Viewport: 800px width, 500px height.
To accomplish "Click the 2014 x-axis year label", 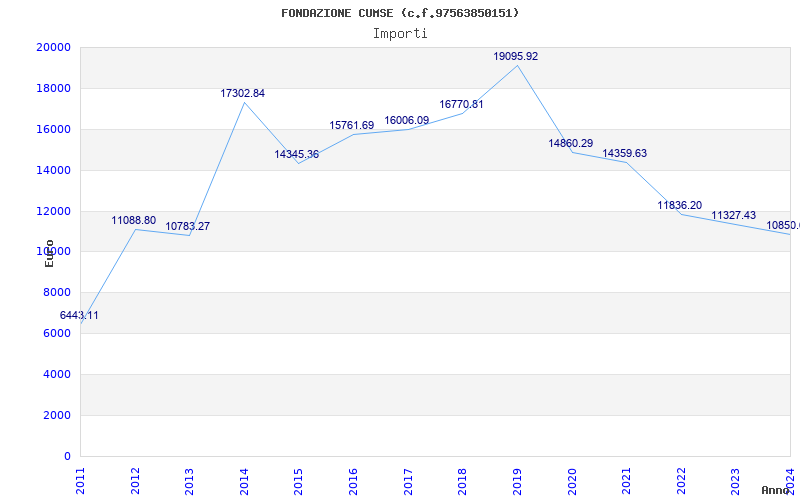I will (244, 481).
